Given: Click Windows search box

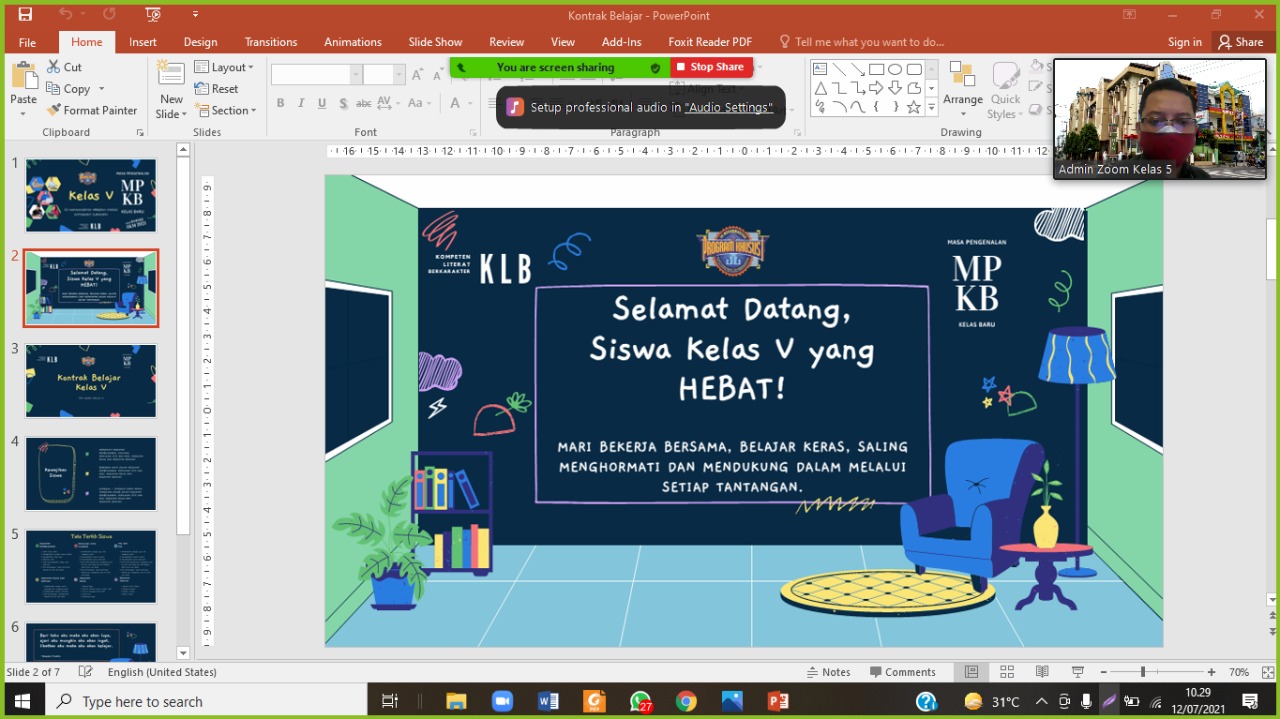Looking at the screenshot, I should point(205,701).
